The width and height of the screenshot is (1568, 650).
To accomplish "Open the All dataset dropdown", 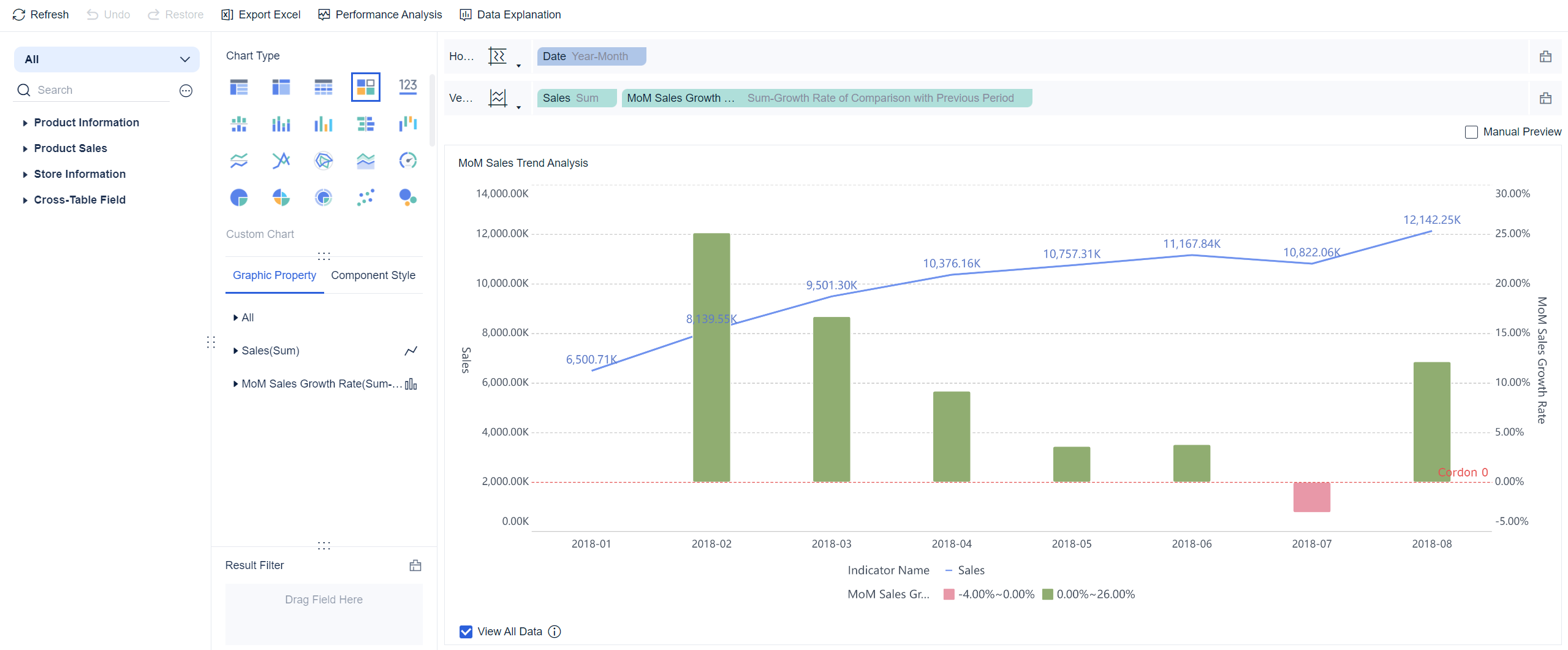I will click(107, 59).
